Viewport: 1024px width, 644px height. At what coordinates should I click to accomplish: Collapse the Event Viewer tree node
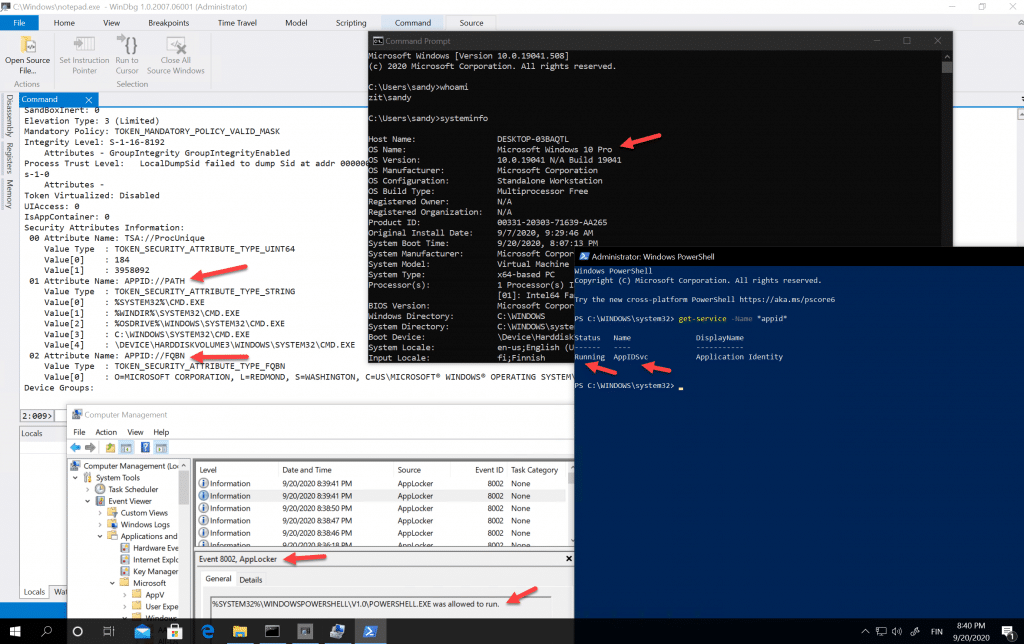[88, 501]
